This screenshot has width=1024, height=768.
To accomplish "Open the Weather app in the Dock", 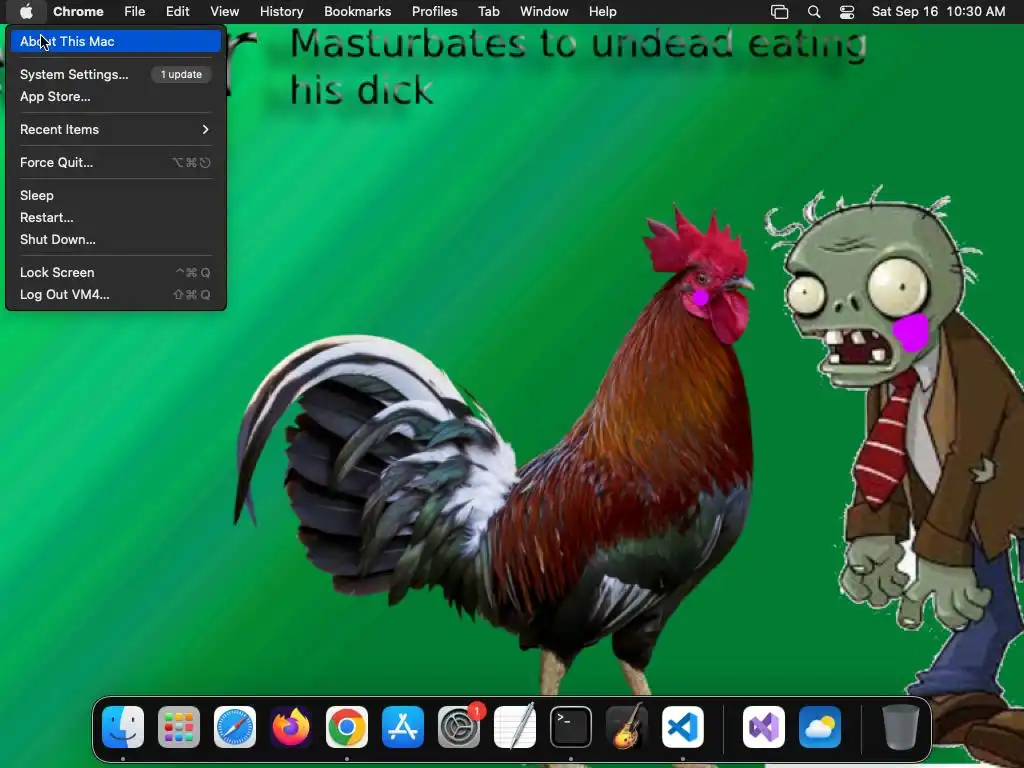I will click(820, 727).
